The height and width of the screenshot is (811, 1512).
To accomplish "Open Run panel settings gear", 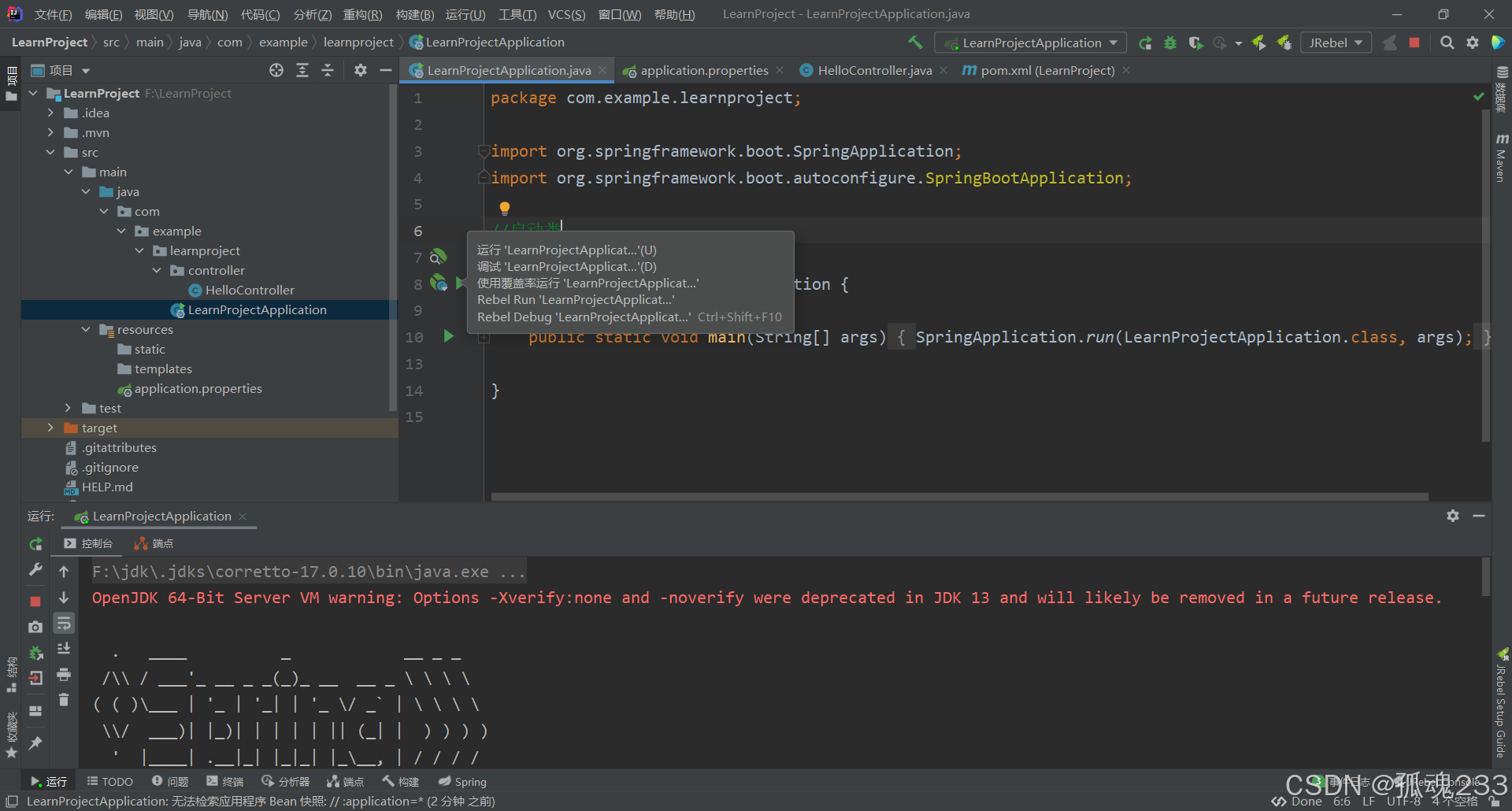I will pos(1453,516).
